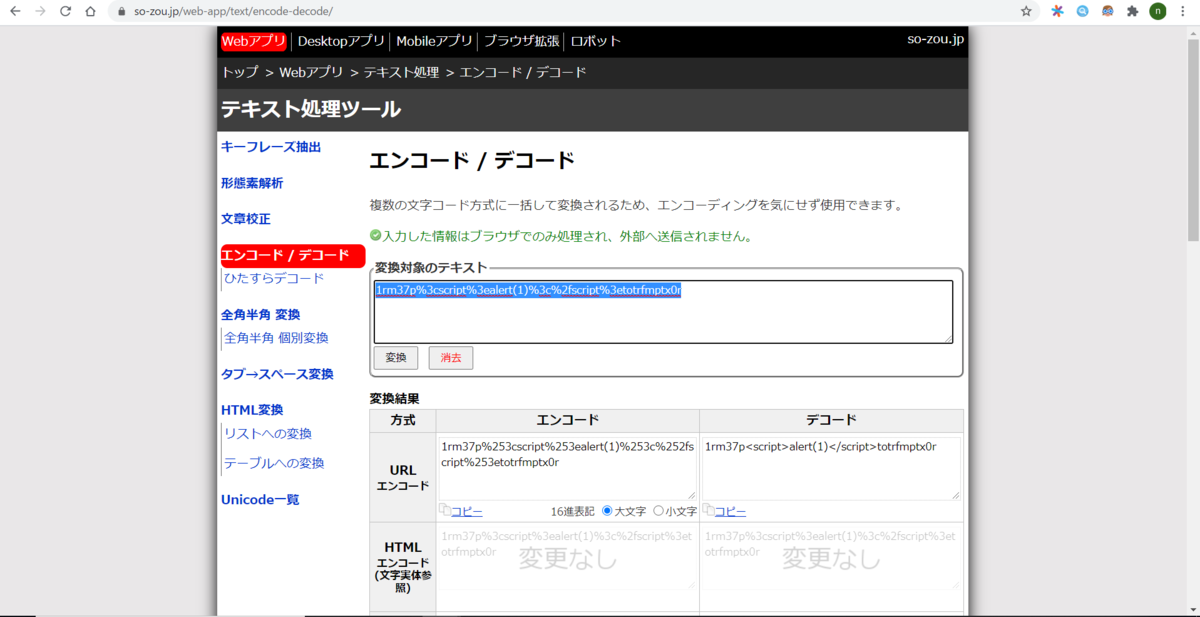The width and height of the screenshot is (1200, 617).
Task: Click the browser back arrow
Action: pos(15,11)
